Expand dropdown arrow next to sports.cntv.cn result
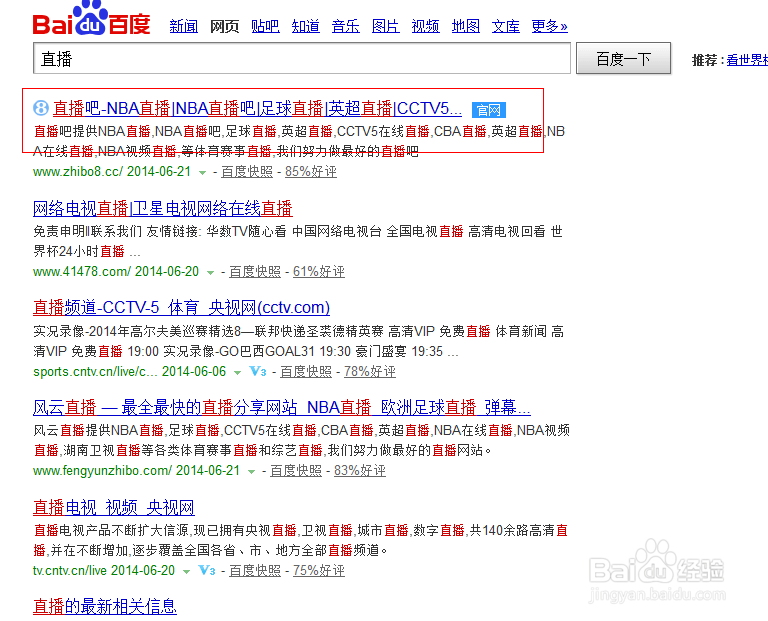The width and height of the screenshot is (768, 621). (238, 372)
